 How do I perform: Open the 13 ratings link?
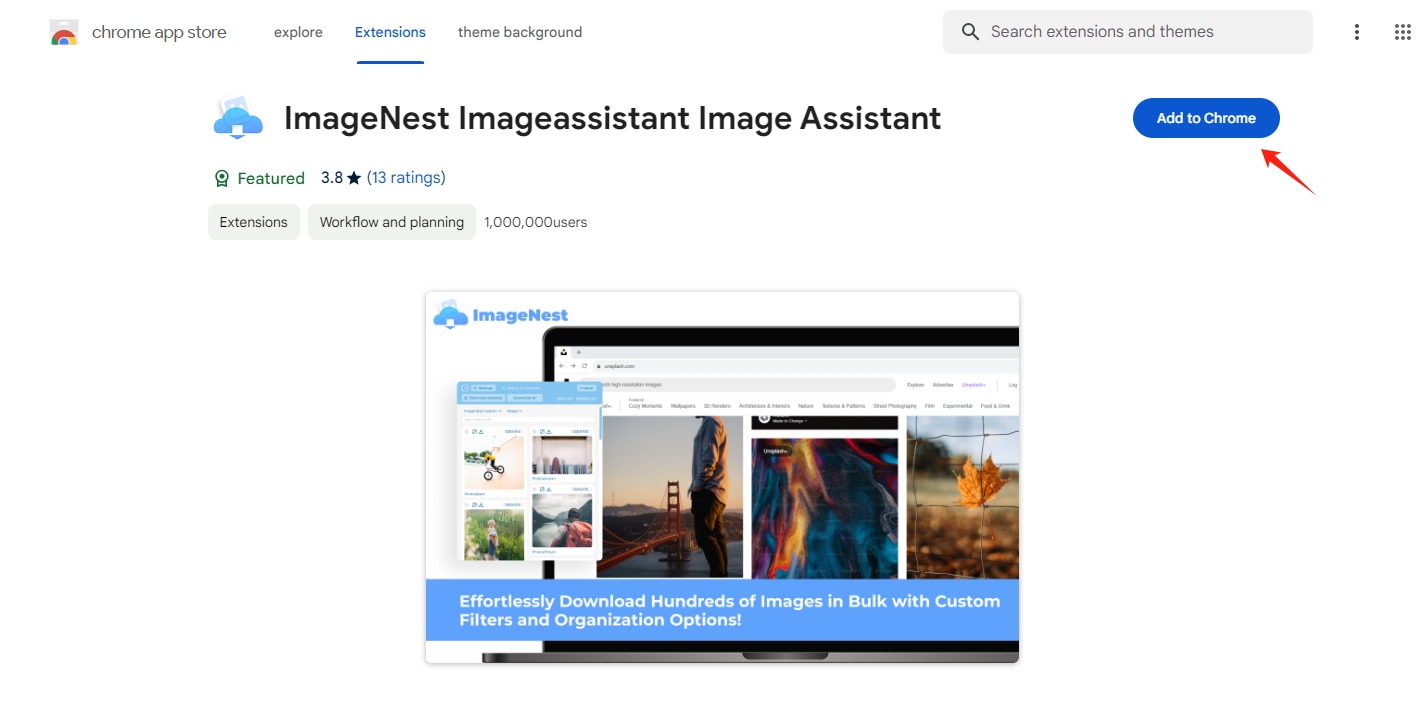point(406,178)
